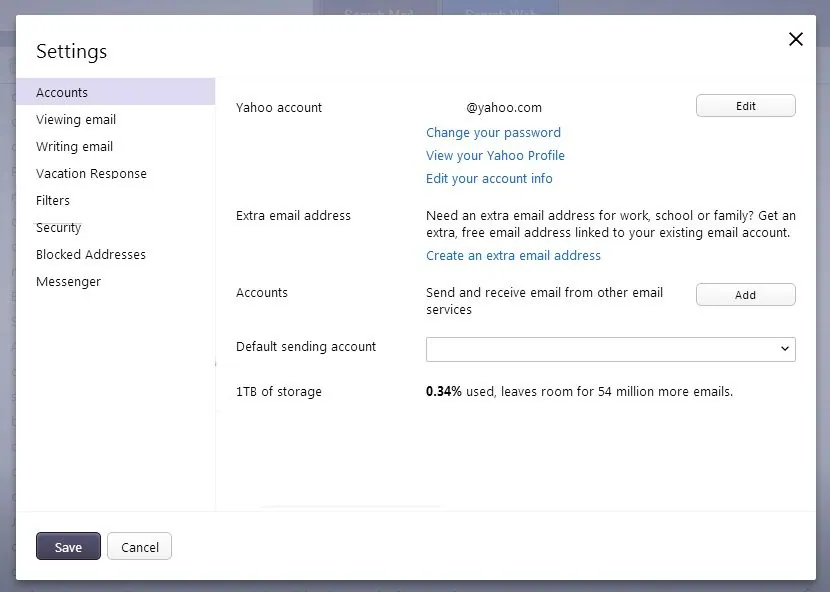The height and width of the screenshot is (592, 830).
Task: Open the Filters section
Action: [53, 200]
